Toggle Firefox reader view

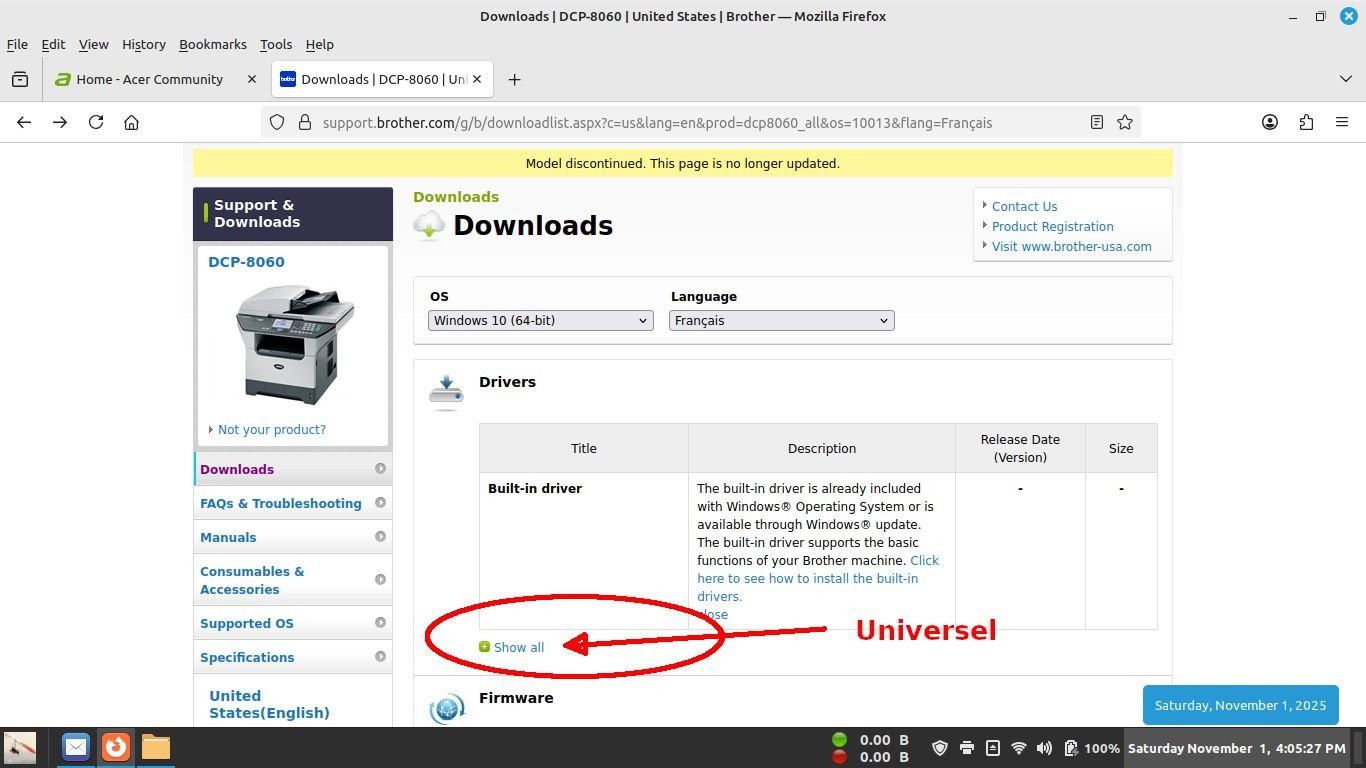coord(1097,122)
